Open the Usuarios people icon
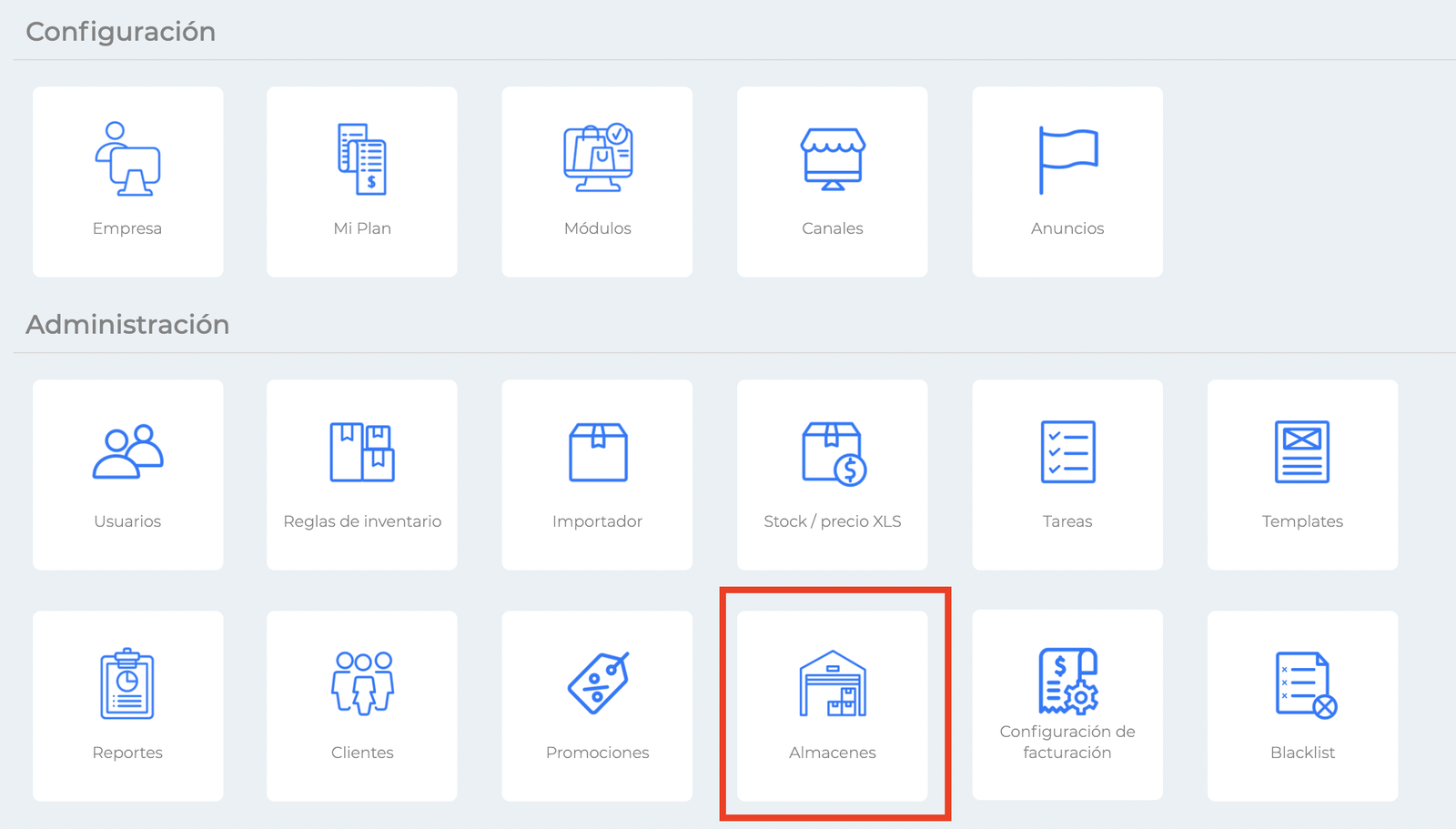The image size is (1456, 829). coord(127,451)
